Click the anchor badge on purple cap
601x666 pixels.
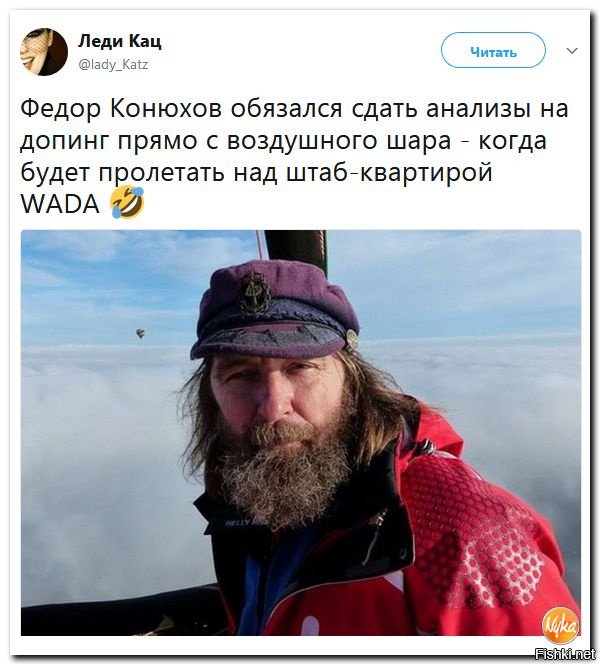(254, 292)
